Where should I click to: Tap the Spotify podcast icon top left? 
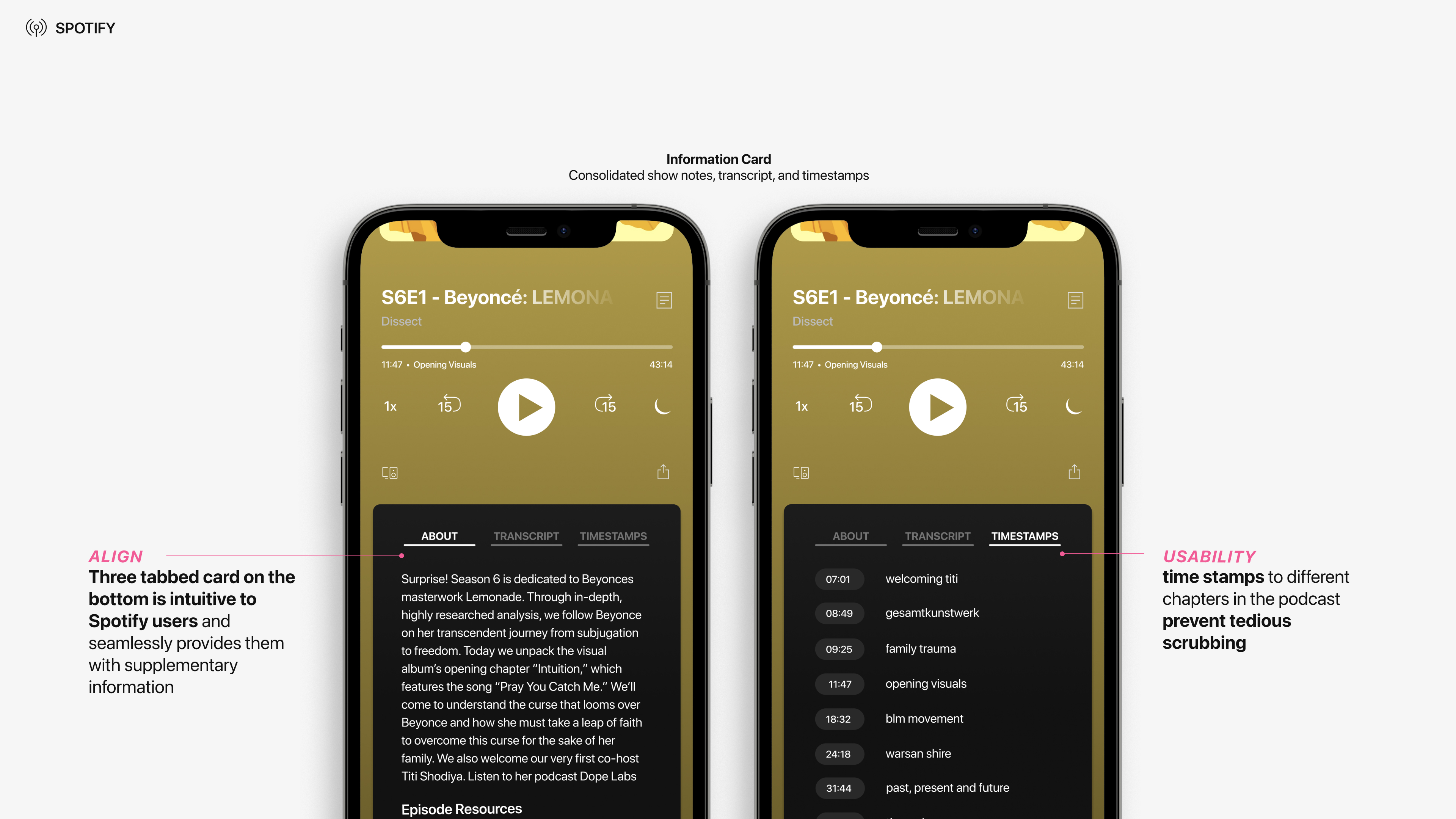click(x=37, y=27)
